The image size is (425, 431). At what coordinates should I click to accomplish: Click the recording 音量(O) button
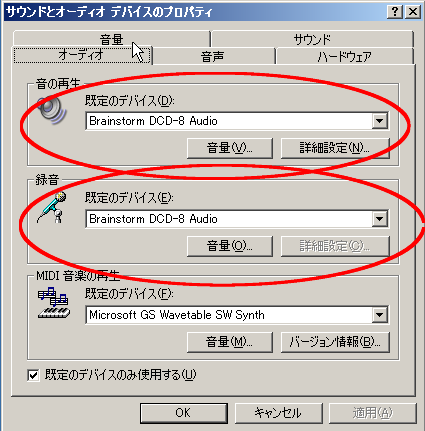pos(230,246)
